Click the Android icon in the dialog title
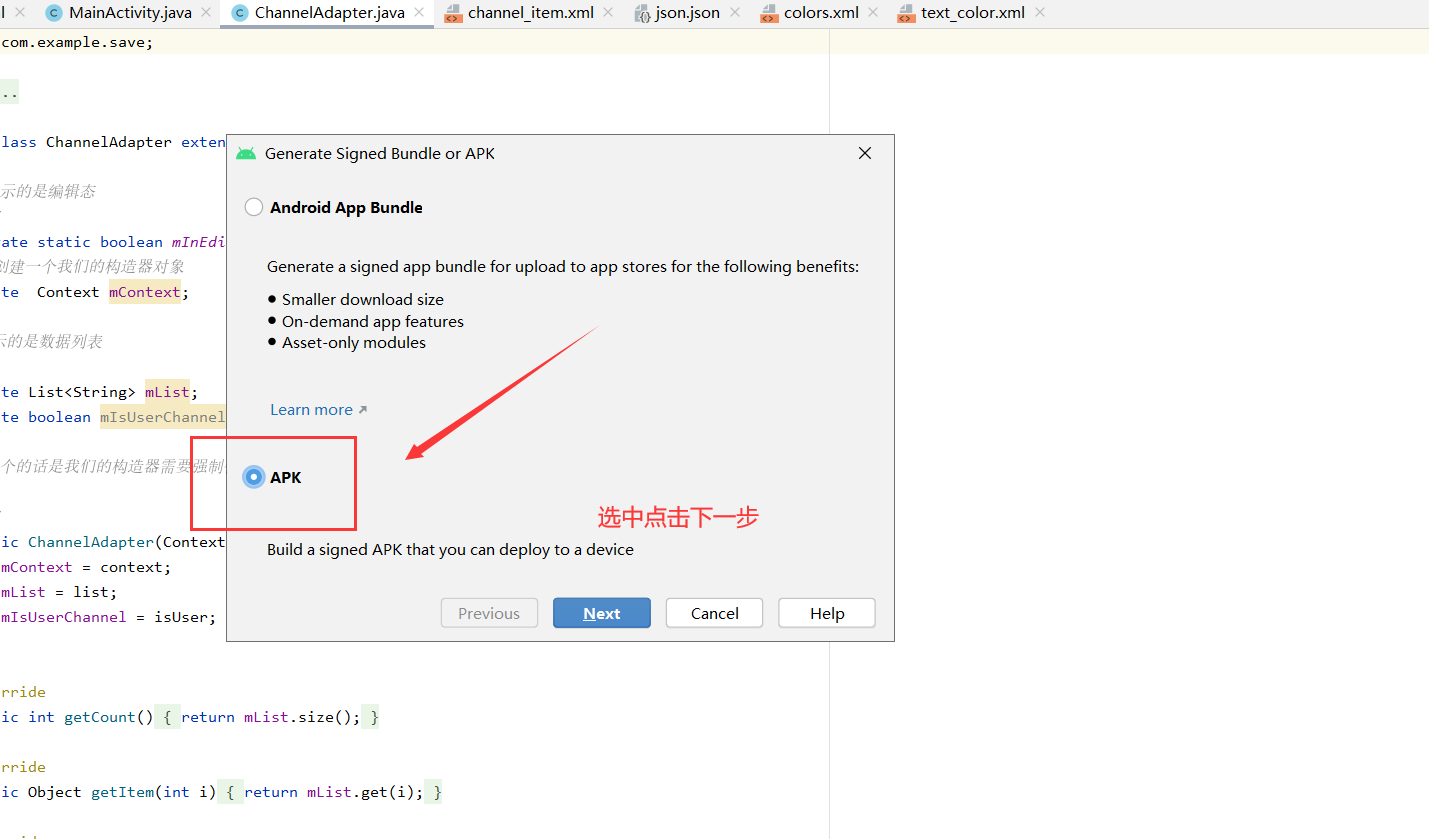 (x=246, y=153)
